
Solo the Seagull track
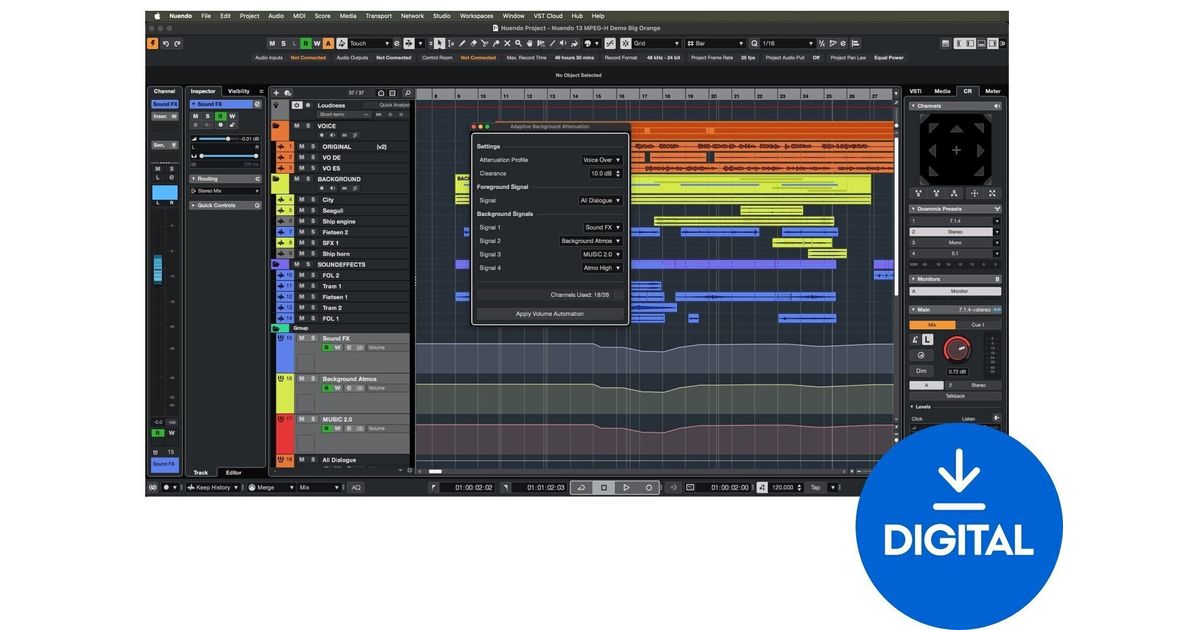(x=312, y=210)
